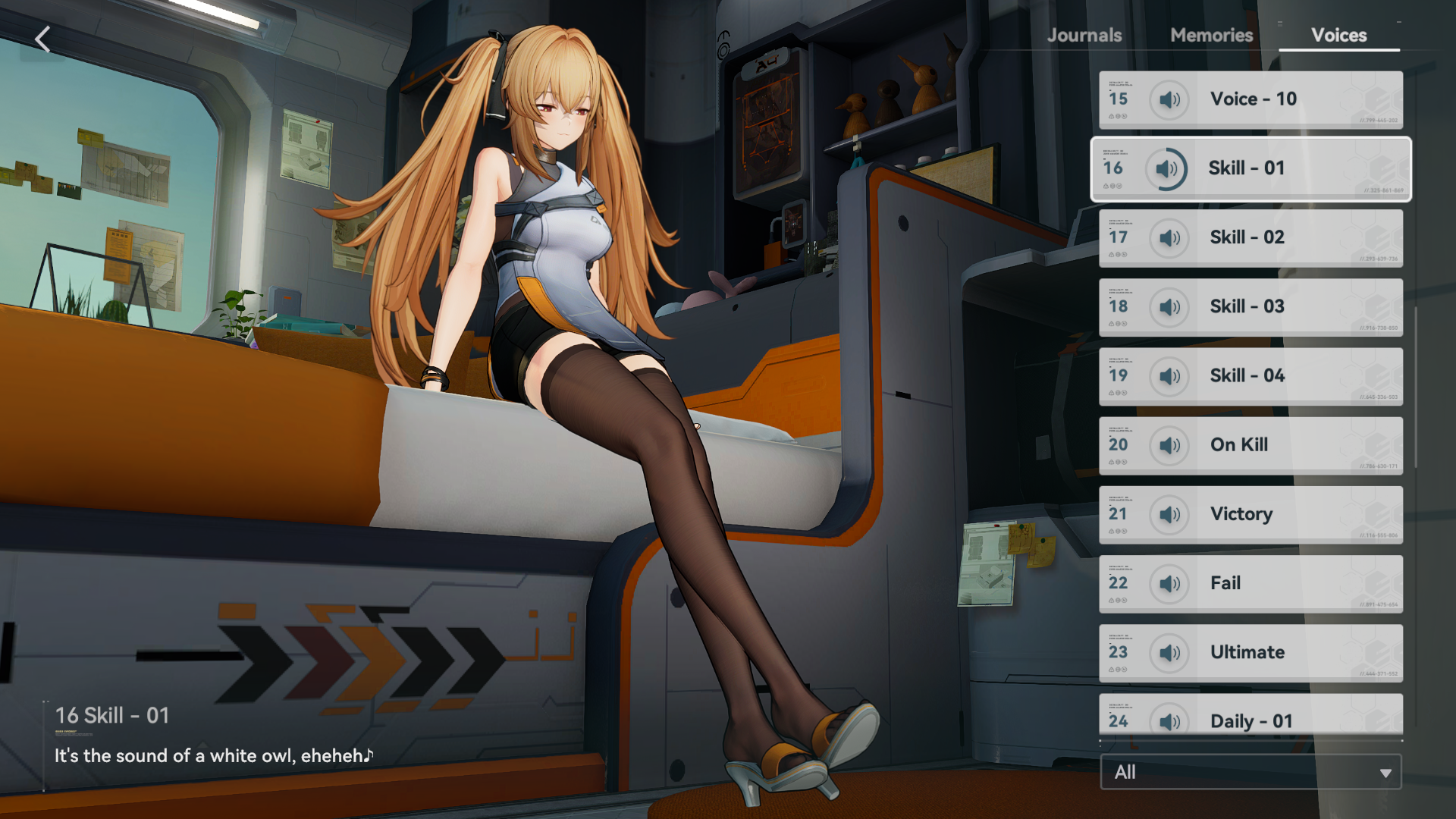Image resolution: width=1456 pixels, height=819 pixels.
Task: Play the Fail speaker icon
Action: click(1169, 584)
